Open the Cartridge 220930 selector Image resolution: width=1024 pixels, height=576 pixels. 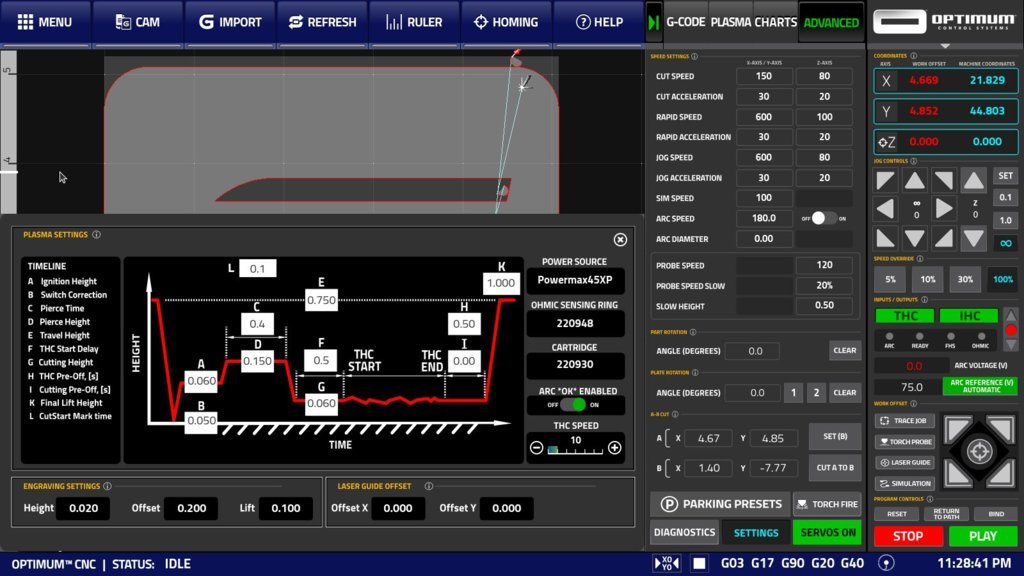575,364
